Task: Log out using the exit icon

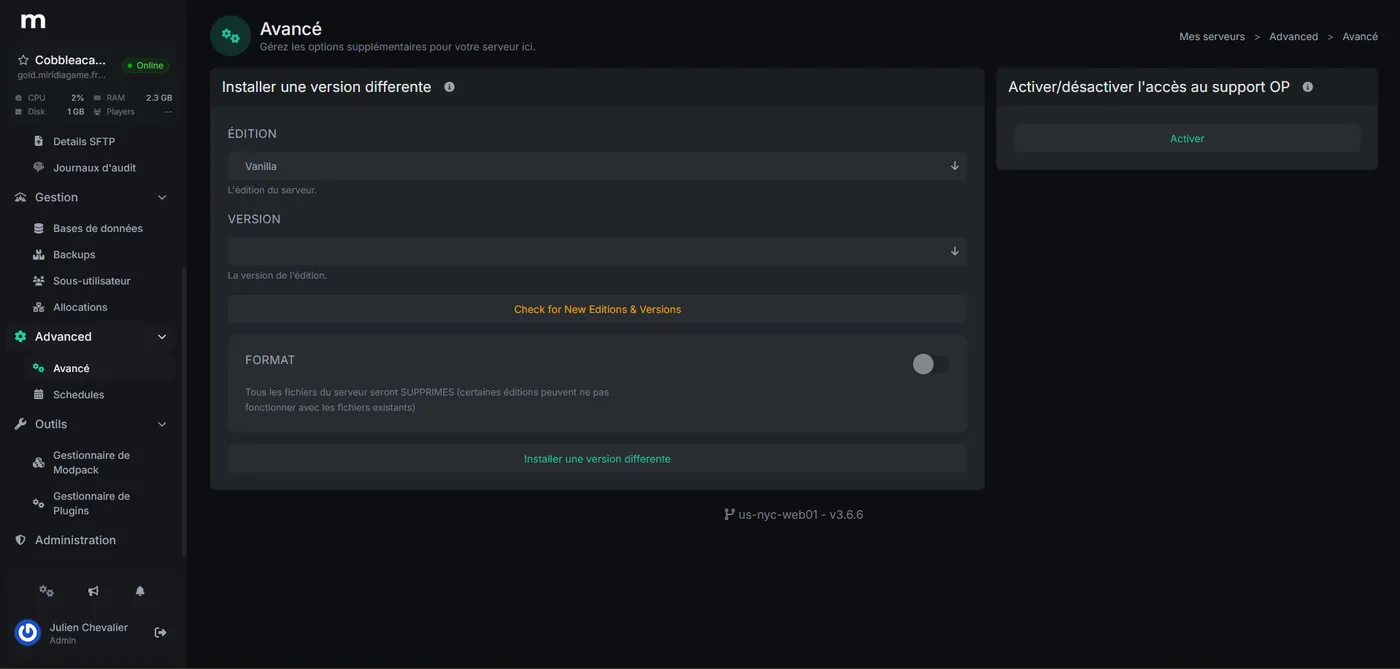Action: pos(160,632)
